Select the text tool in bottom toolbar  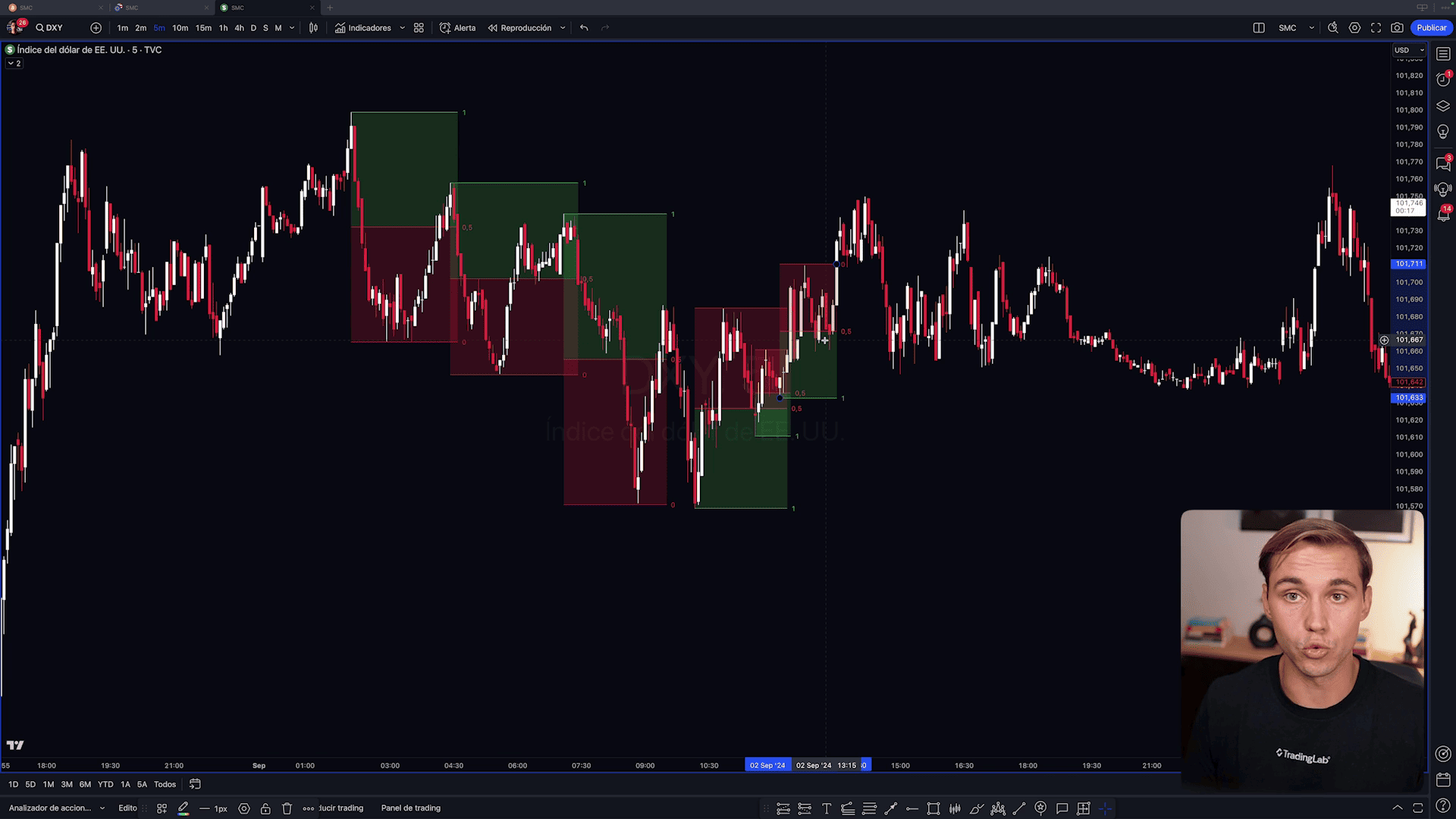827,808
